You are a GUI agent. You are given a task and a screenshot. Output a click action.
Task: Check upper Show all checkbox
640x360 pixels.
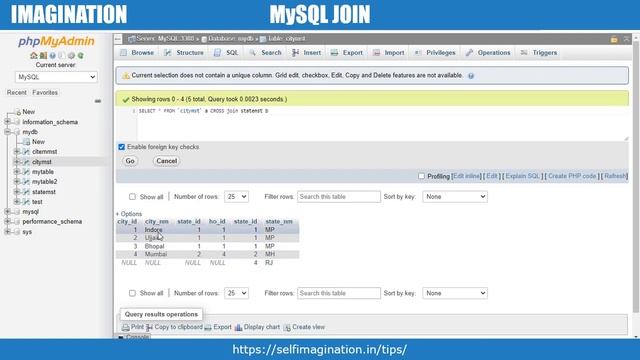[132, 197]
